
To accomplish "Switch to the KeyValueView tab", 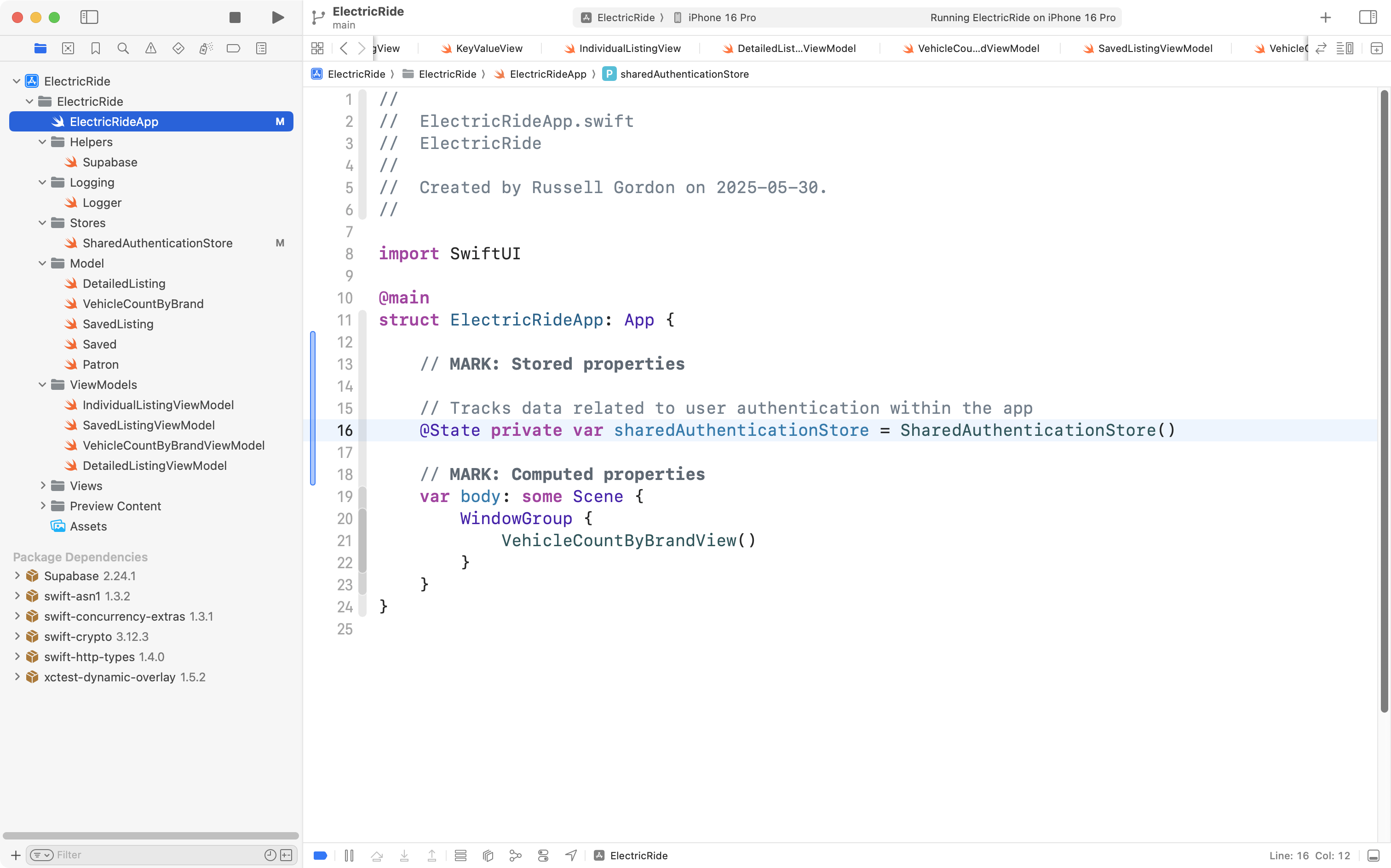I will (x=488, y=48).
